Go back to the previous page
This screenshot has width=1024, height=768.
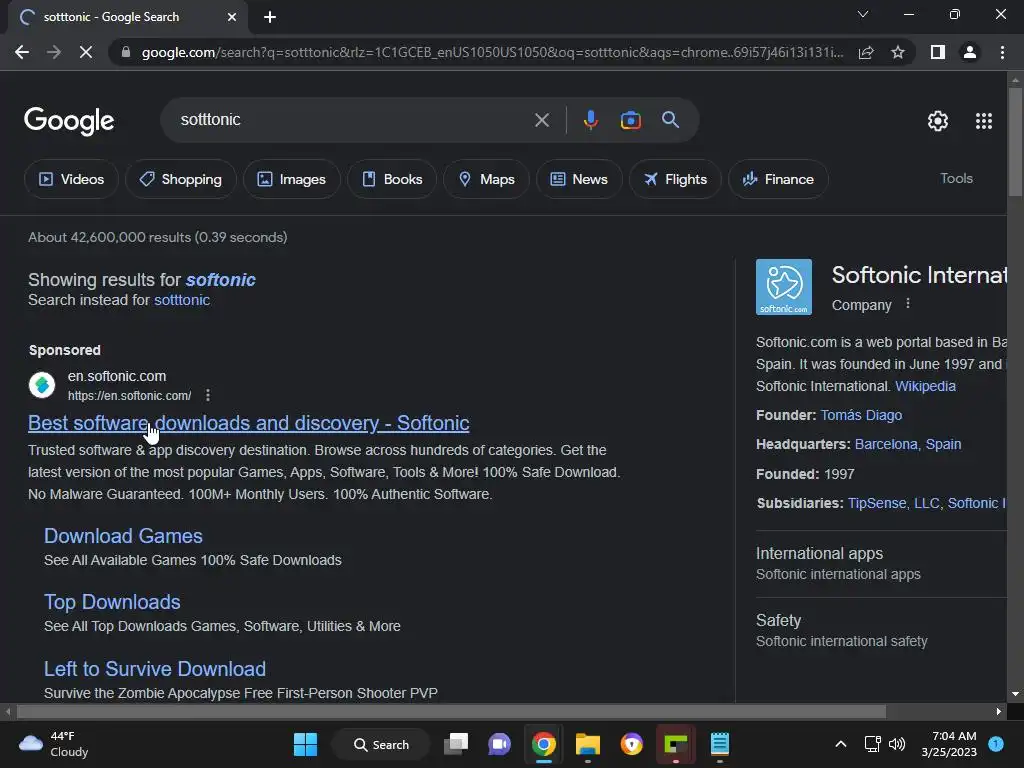tap(22, 52)
